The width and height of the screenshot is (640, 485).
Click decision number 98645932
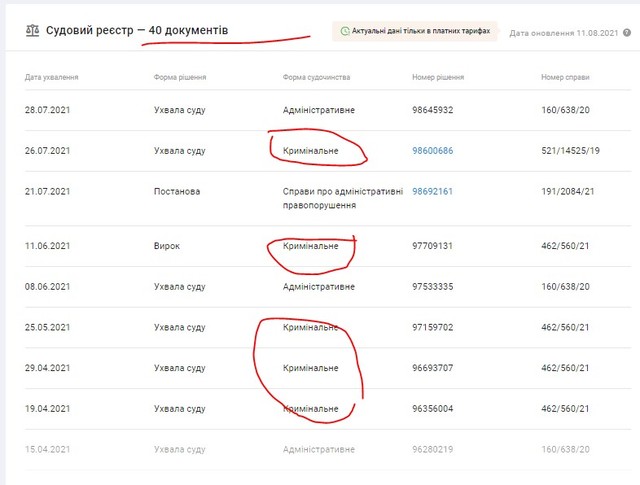433,110
